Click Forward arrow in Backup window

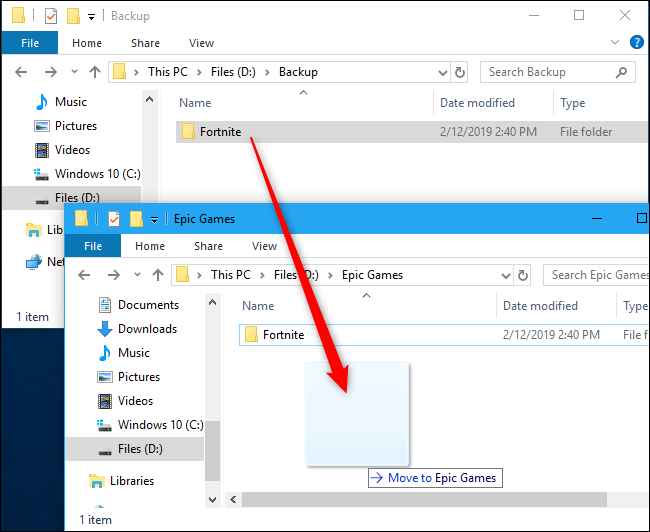coord(51,72)
